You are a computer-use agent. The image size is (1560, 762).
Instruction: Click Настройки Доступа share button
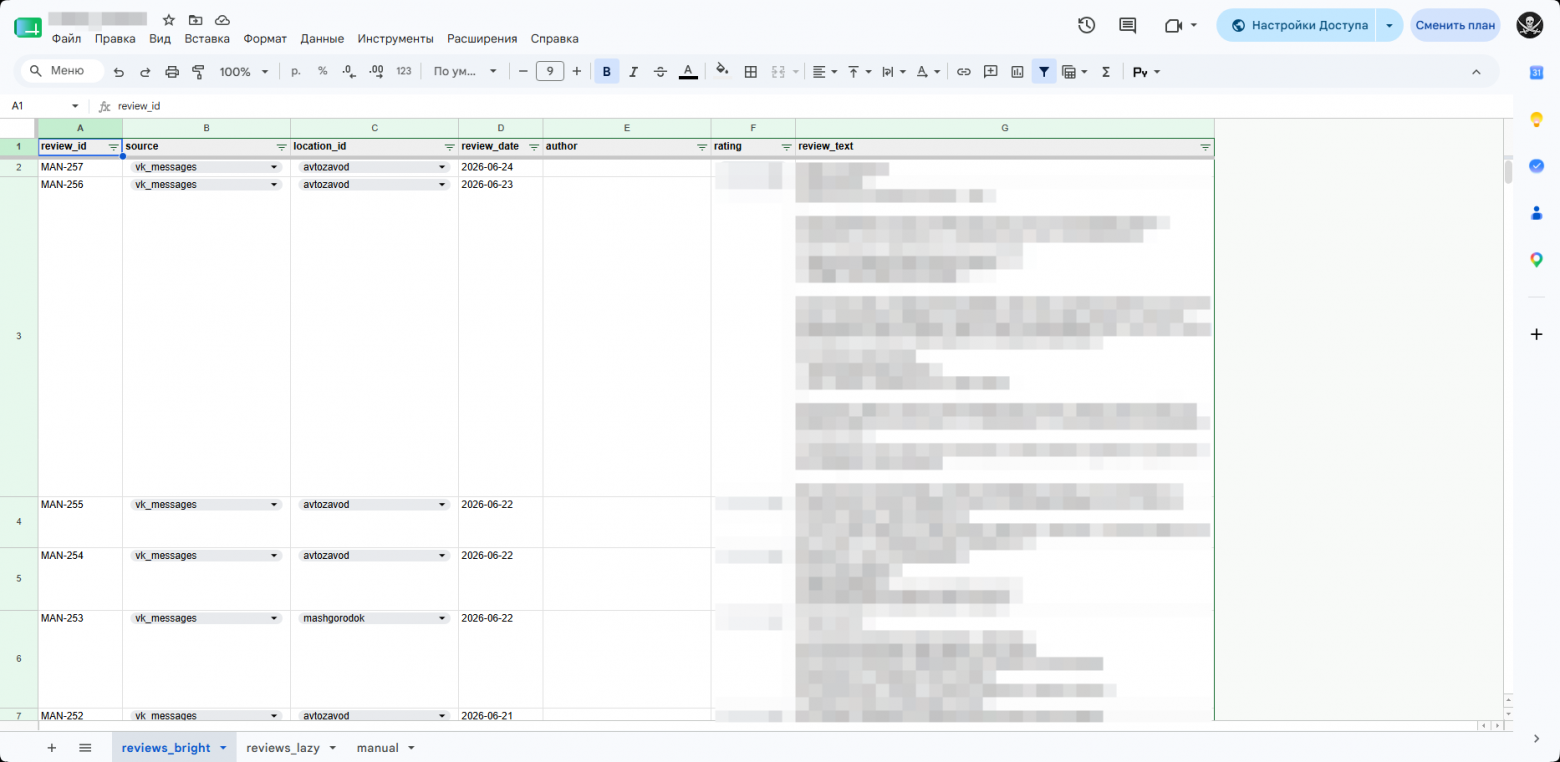pos(1297,25)
